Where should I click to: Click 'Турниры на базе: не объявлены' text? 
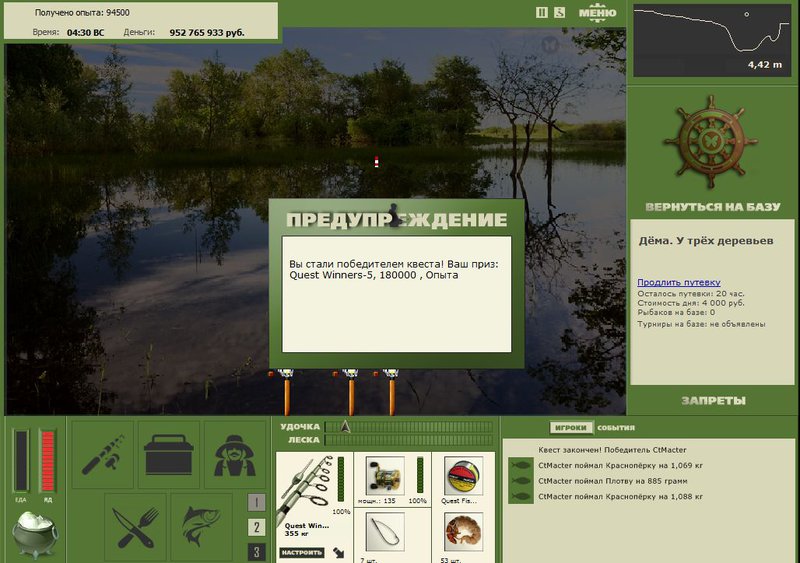click(x=701, y=324)
